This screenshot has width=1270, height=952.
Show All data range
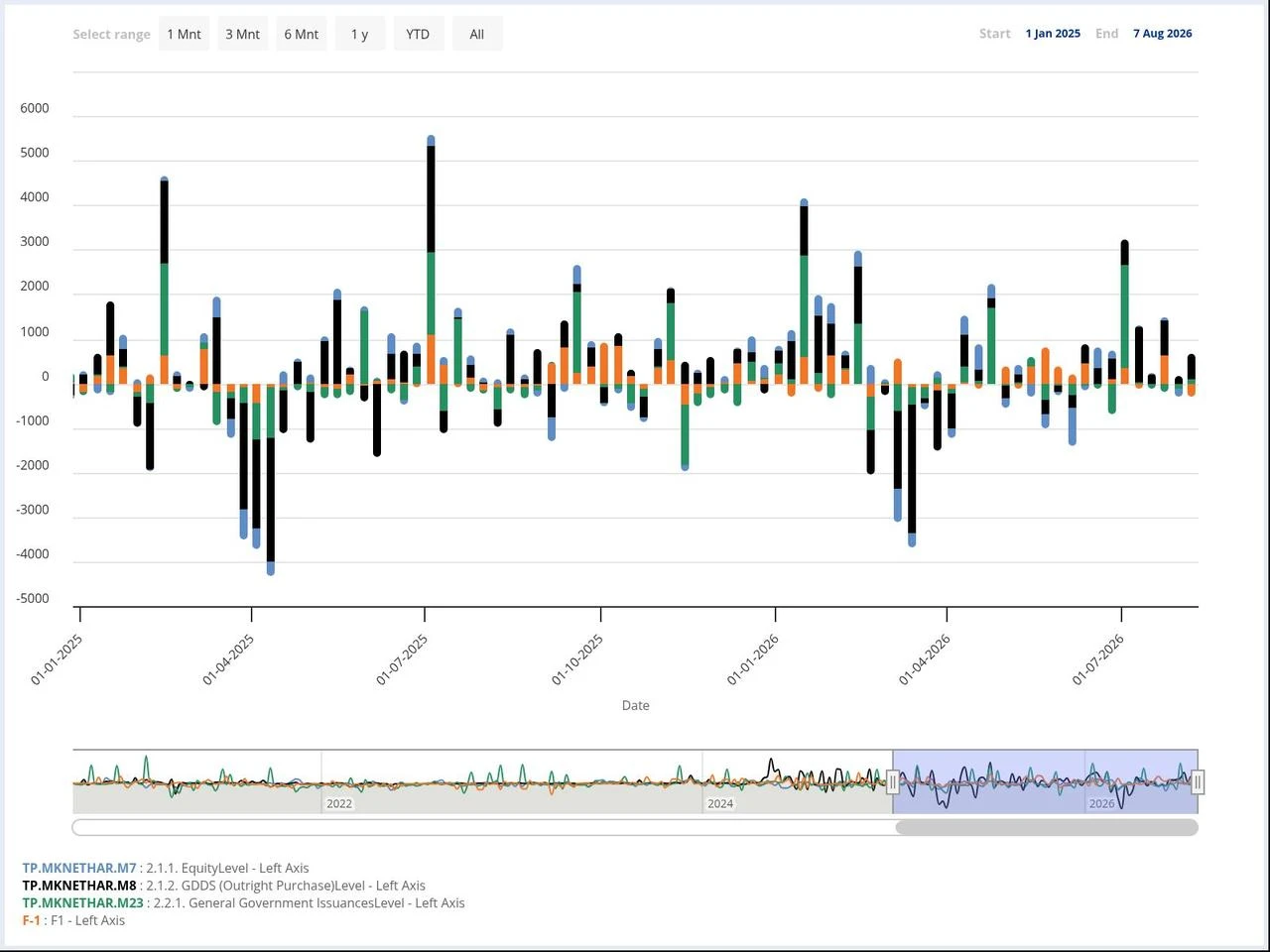pos(477,34)
